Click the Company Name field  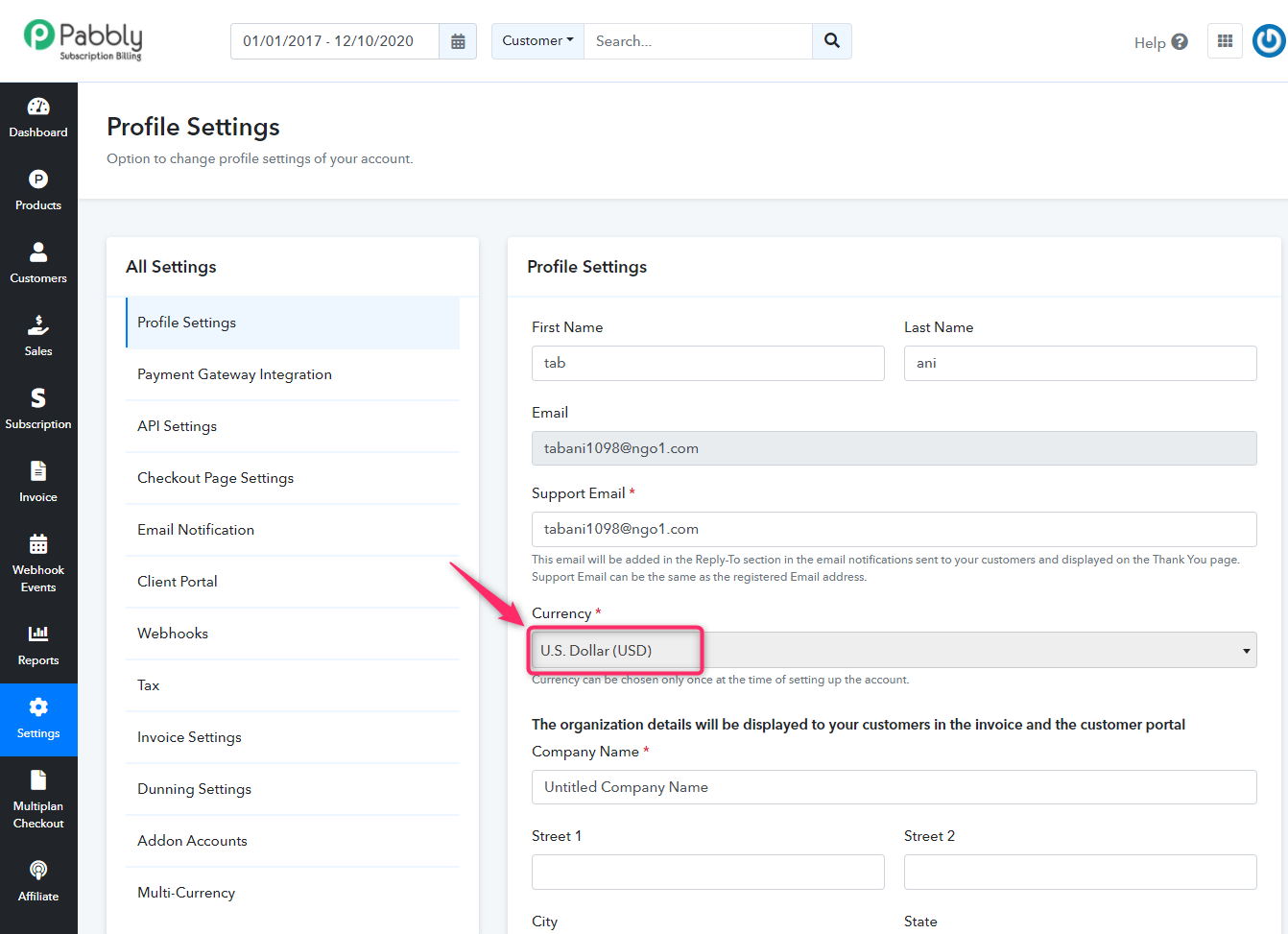pos(894,787)
